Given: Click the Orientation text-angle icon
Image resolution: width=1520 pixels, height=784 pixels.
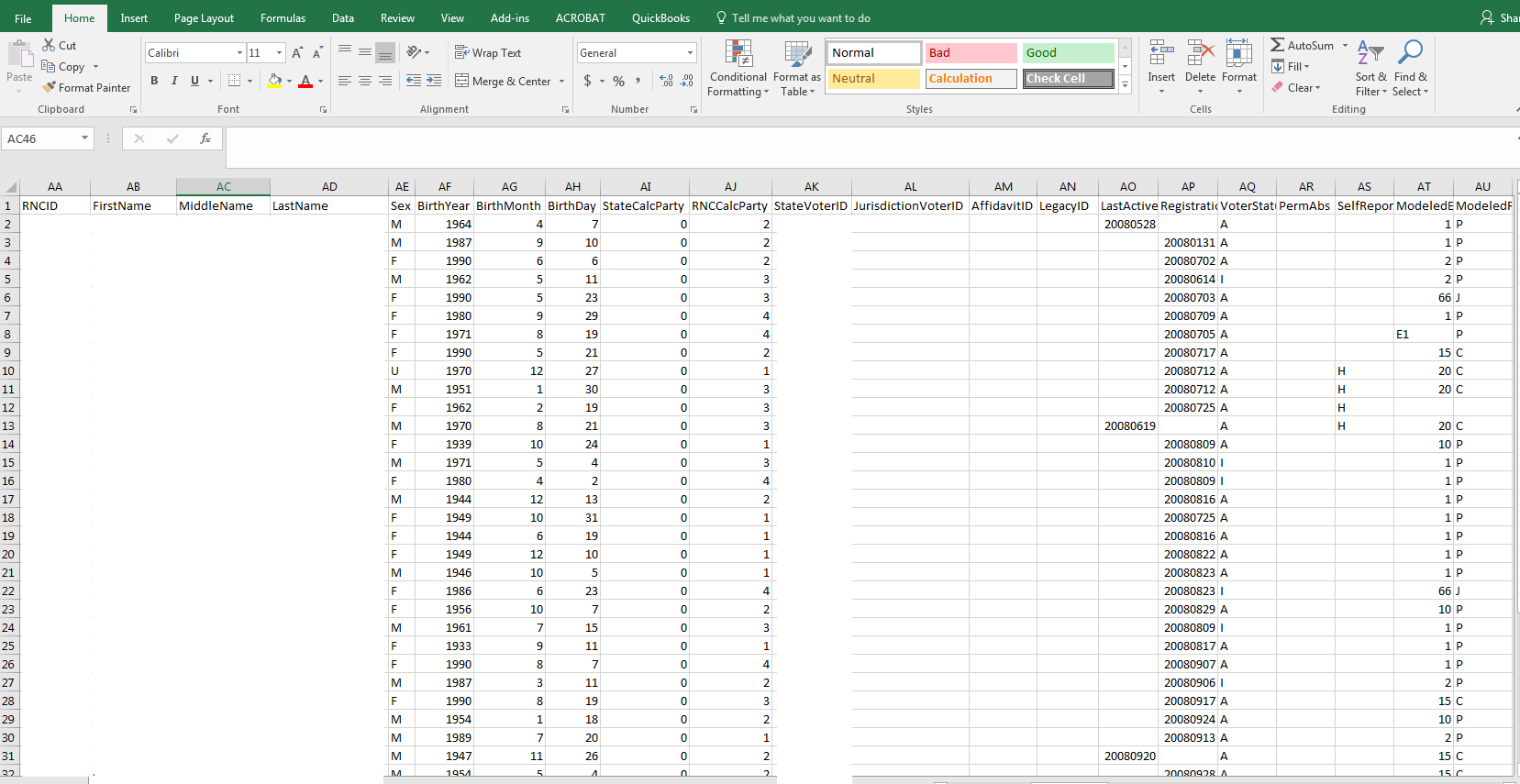Looking at the screenshot, I should pyautogui.click(x=415, y=52).
